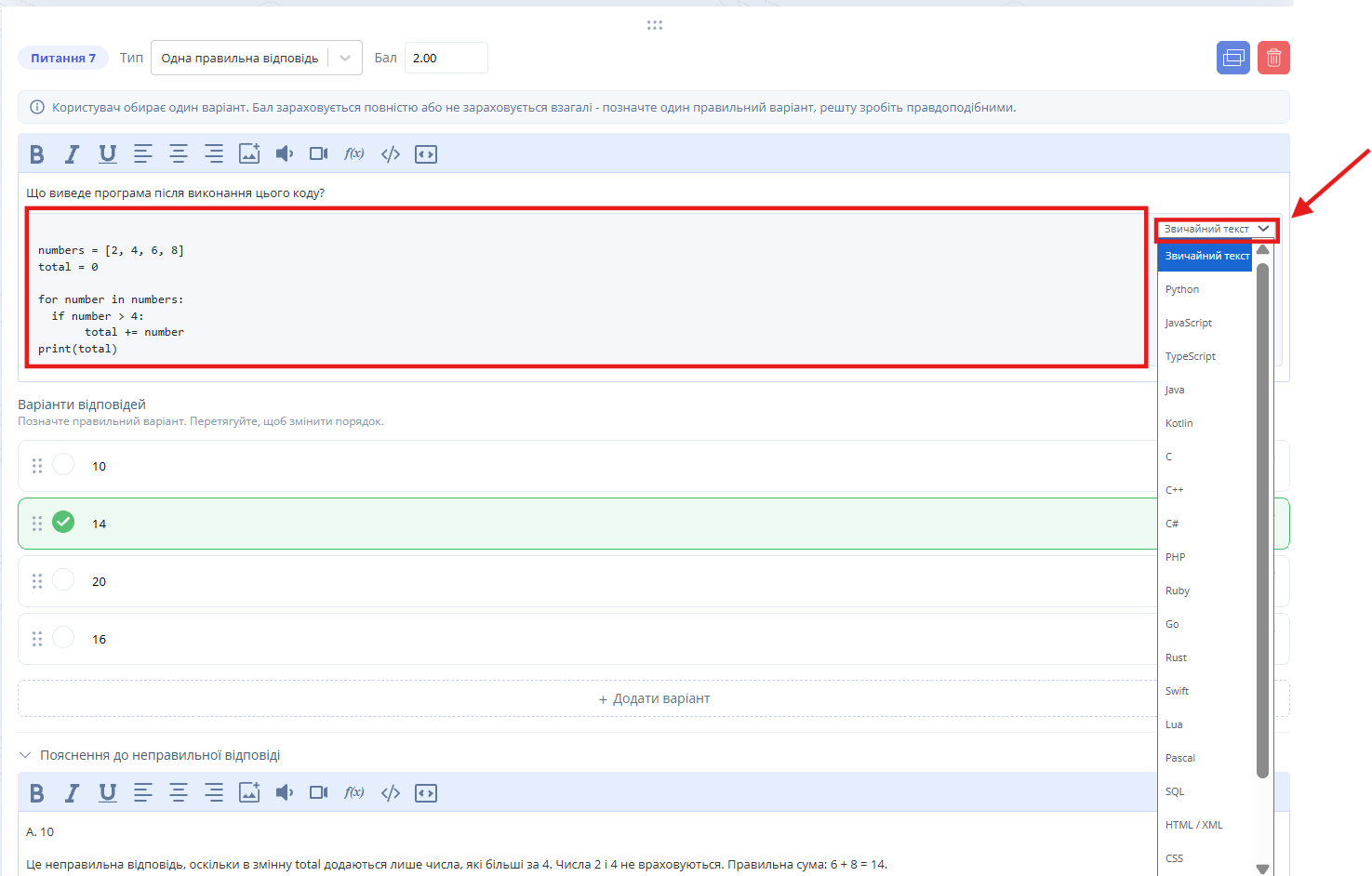Screen dimensions: 1372x876
Task: Pick TypeScript as the code language
Action: pos(1205,356)
